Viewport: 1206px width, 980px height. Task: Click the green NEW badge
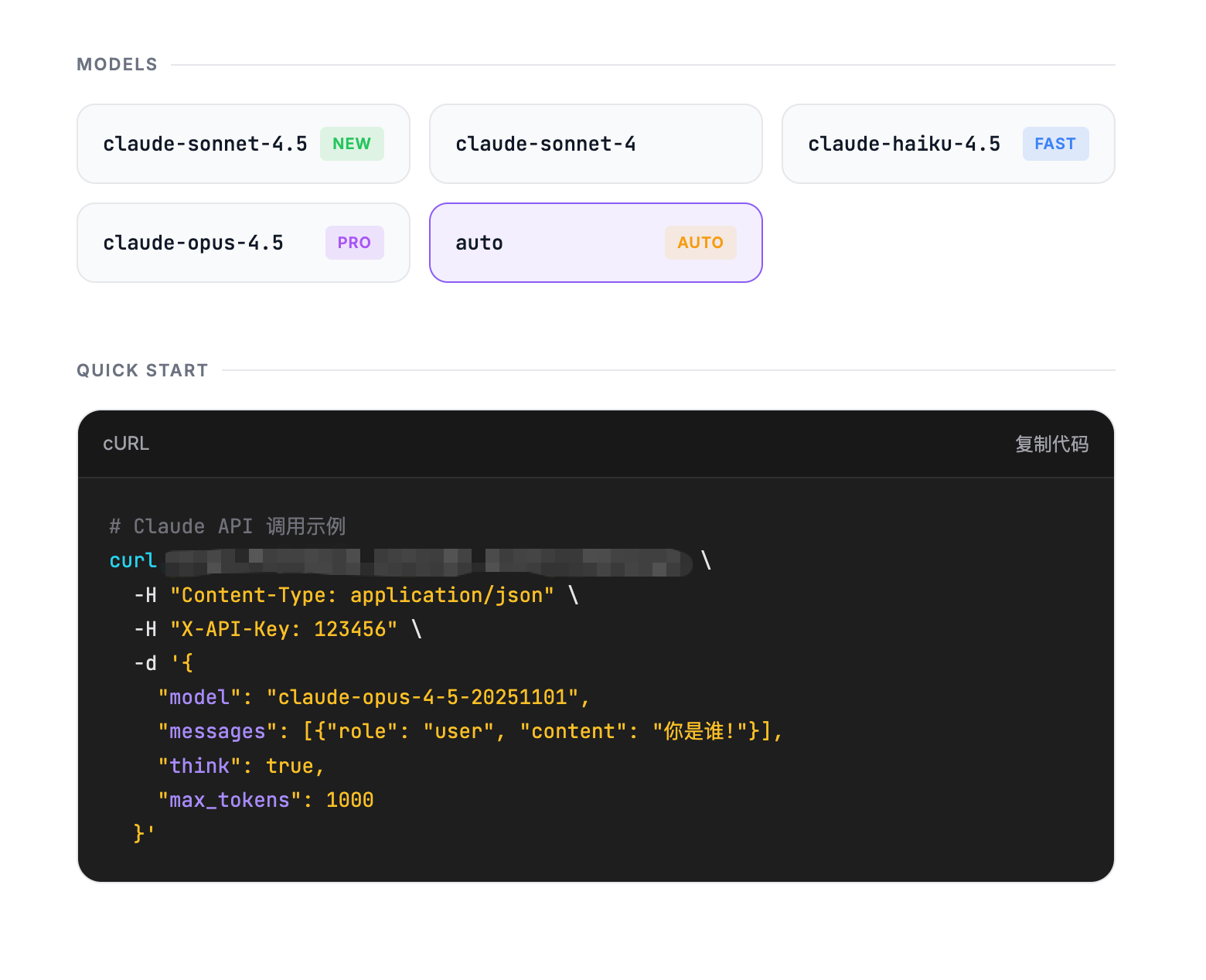tap(352, 144)
